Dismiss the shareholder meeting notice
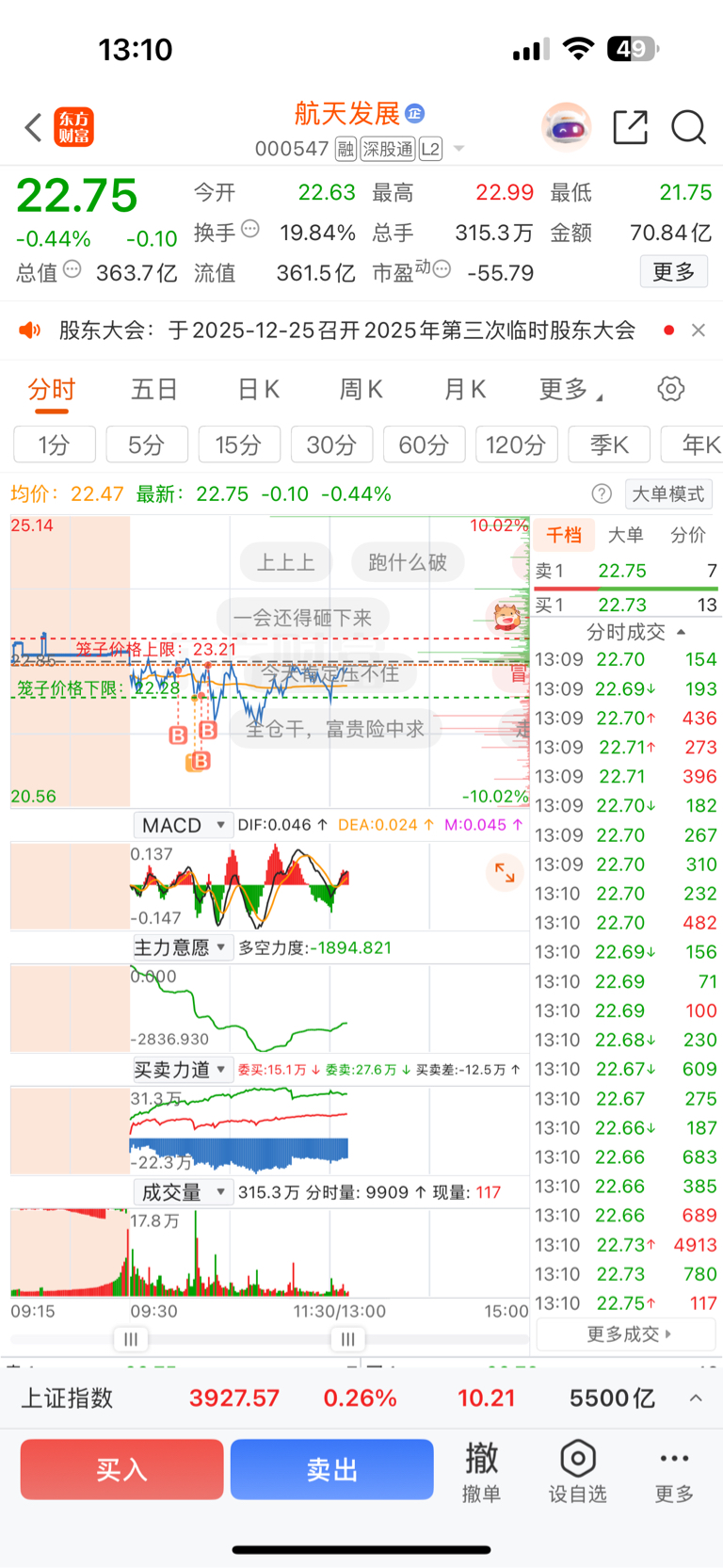Screen dimensions: 723x1568 (698, 330)
